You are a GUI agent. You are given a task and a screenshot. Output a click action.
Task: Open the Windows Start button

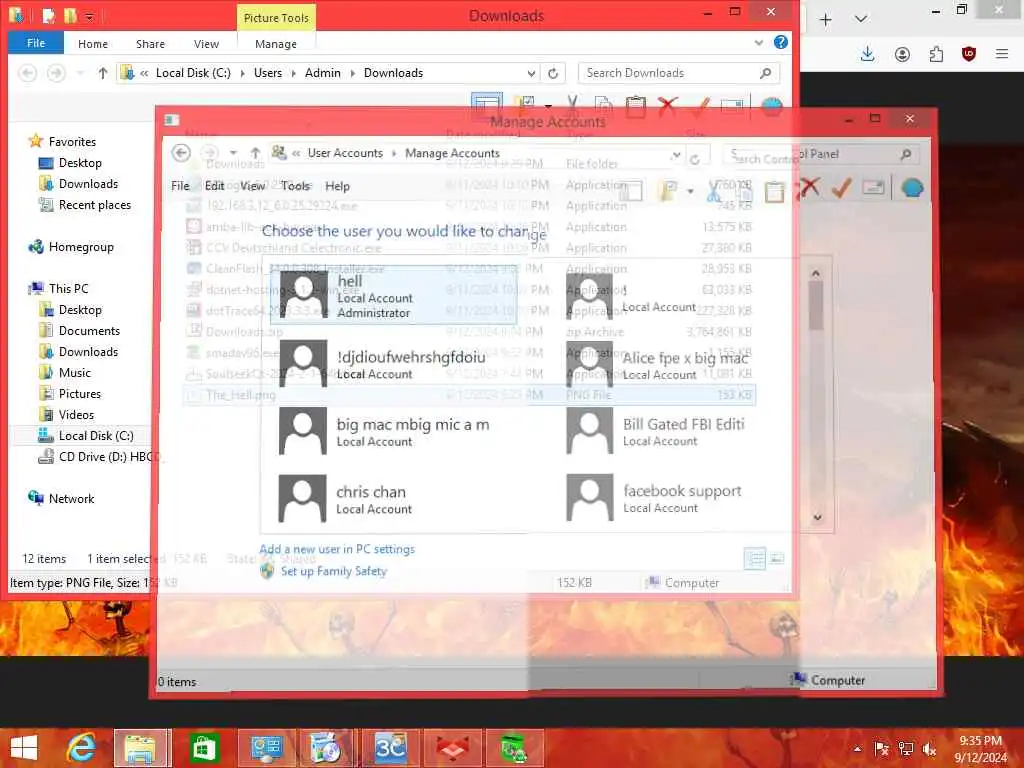point(25,748)
